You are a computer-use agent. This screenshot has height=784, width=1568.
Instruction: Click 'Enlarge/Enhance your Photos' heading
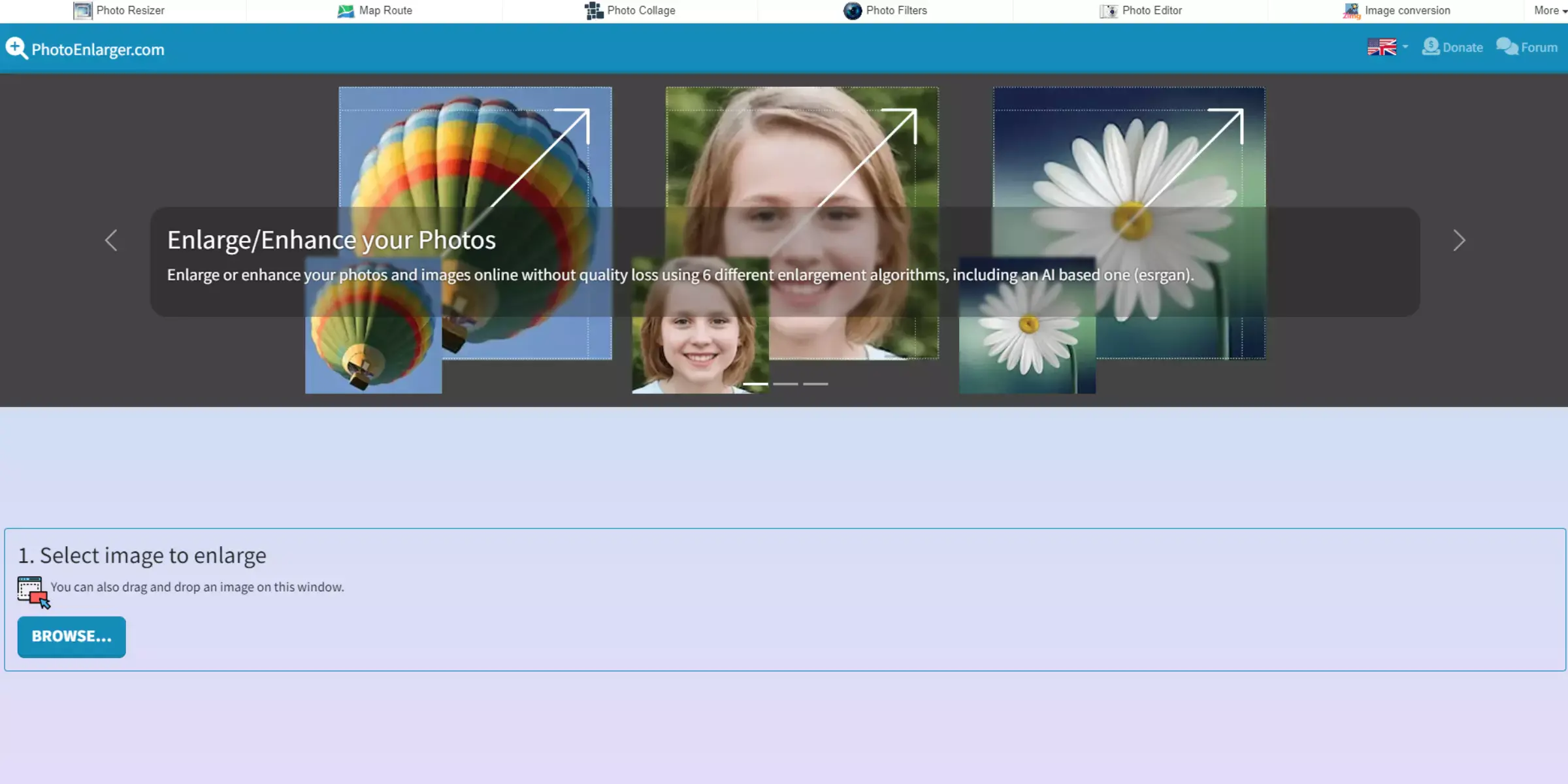[x=331, y=240]
